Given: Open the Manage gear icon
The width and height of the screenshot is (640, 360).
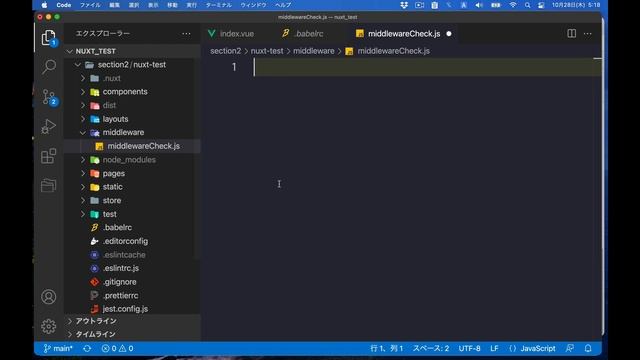Looking at the screenshot, I should [49, 326].
